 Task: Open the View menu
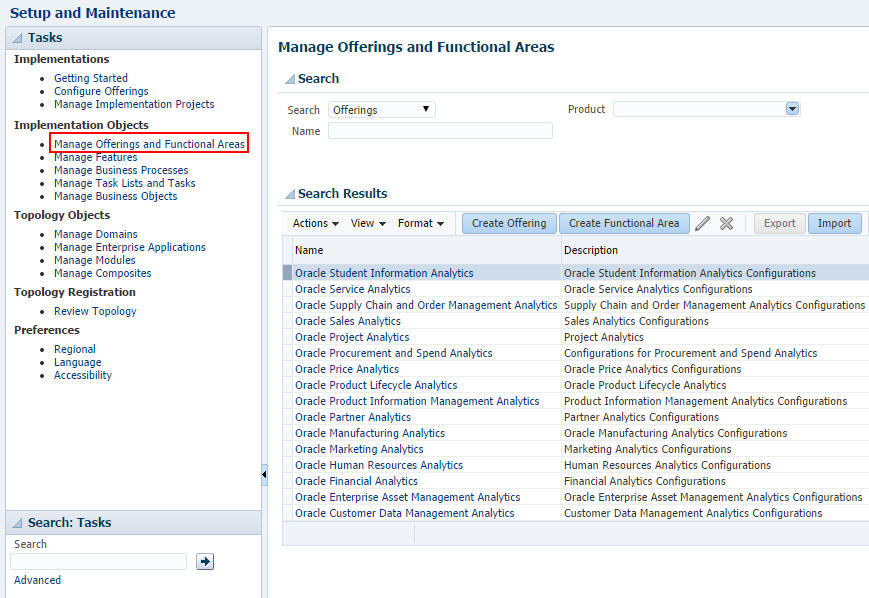(368, 223)
